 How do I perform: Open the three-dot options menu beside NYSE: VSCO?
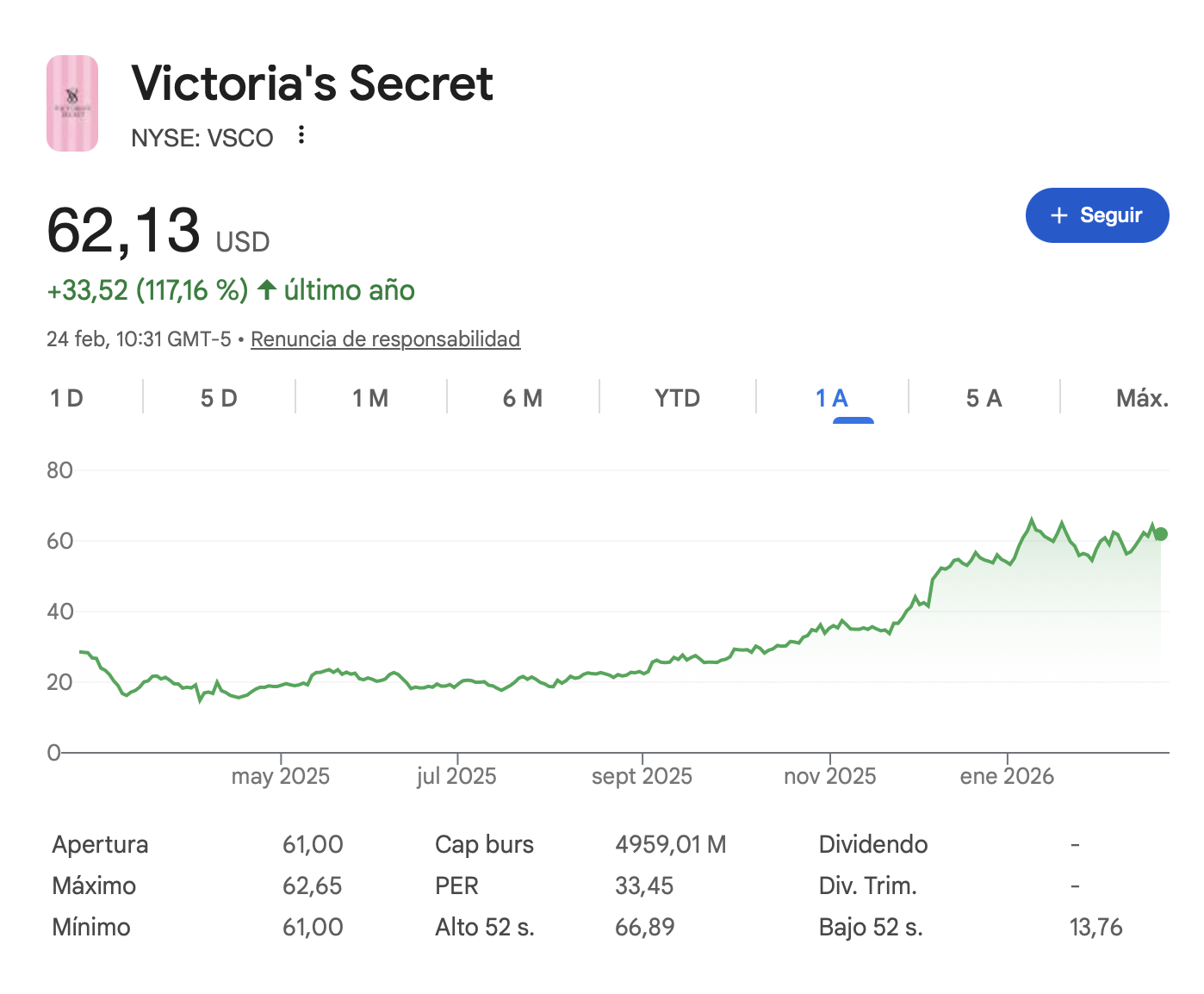click(301, 135)
